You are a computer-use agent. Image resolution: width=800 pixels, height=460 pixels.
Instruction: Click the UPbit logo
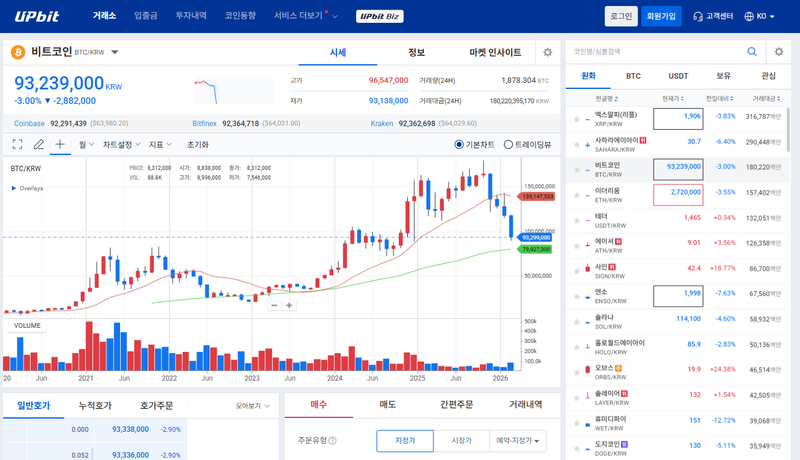[x=37, y=16]
